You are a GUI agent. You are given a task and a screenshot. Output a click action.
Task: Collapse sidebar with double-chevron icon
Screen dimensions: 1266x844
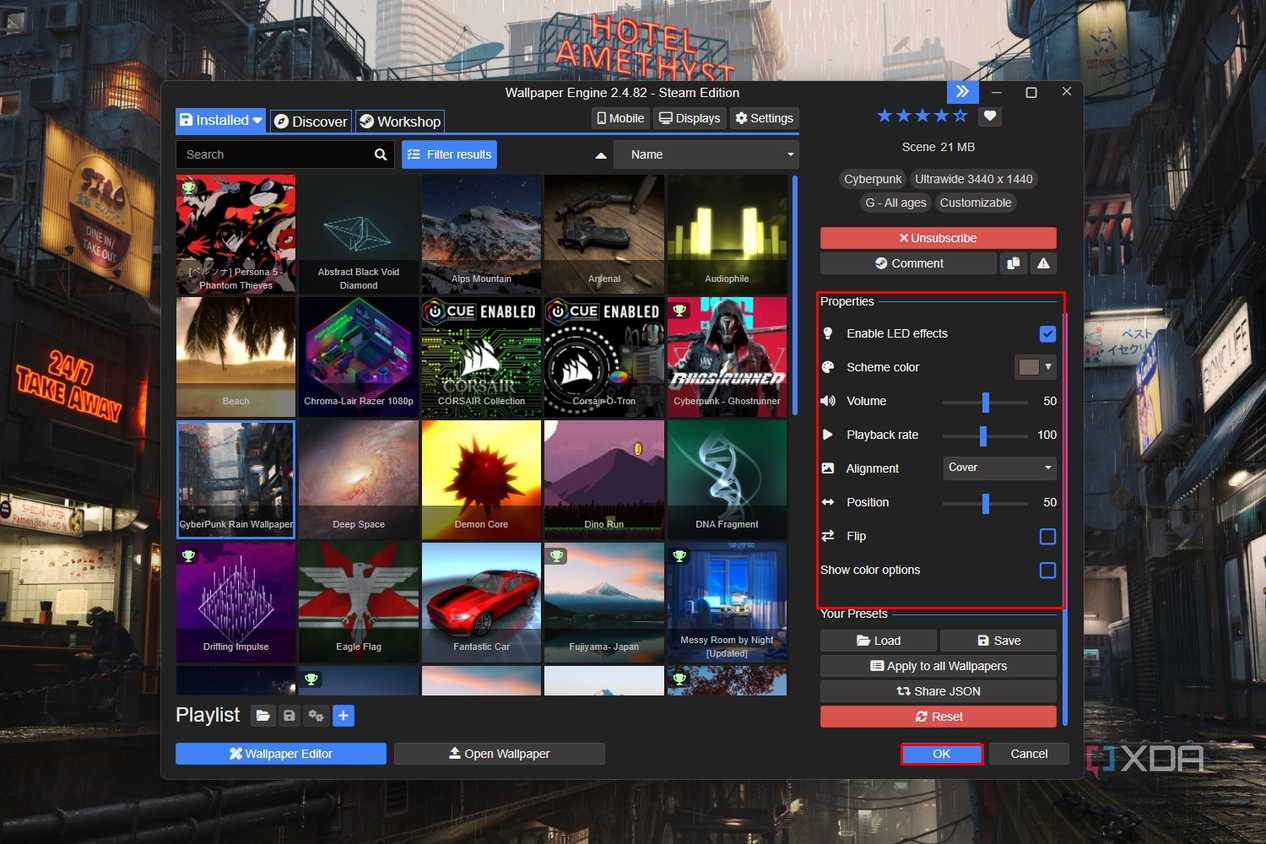click(x=962, y=92)
